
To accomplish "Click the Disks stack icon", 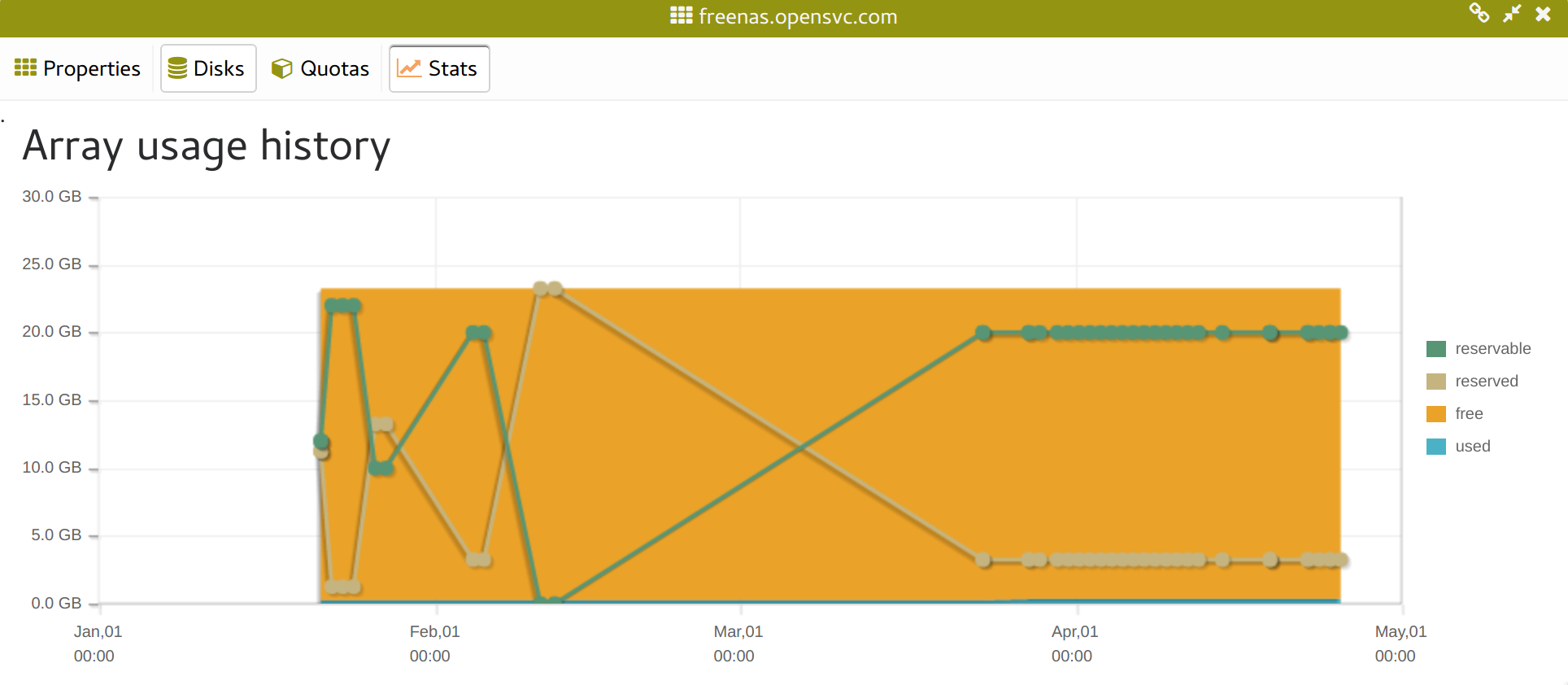I will (x=177, y=68).
